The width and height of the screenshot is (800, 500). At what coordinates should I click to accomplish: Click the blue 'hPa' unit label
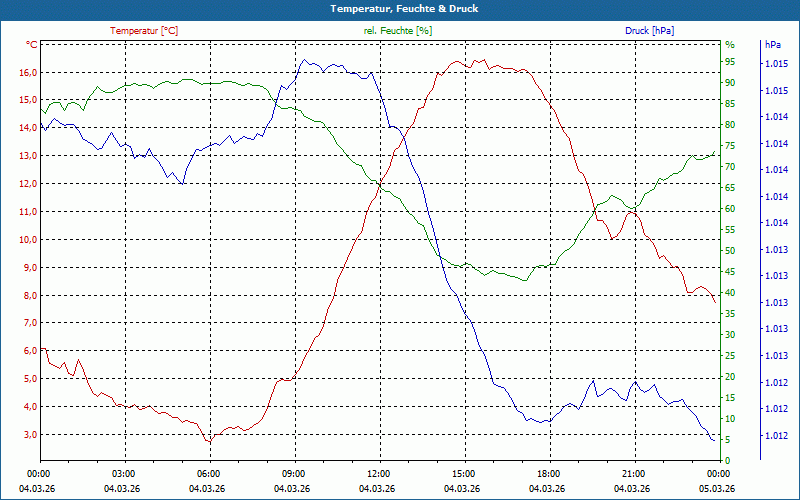click(x=772, y=45)
